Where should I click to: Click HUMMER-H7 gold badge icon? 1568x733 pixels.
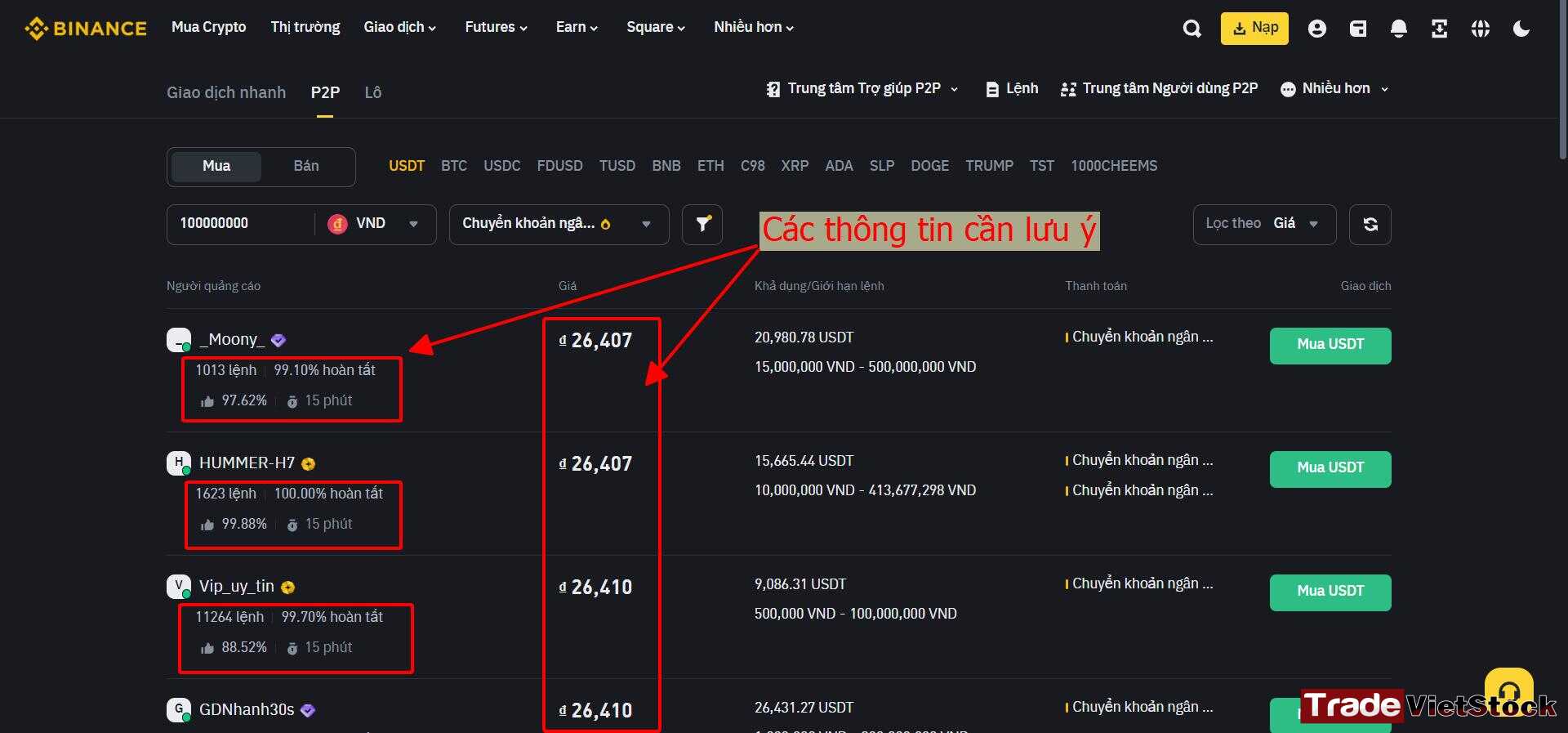(308, 463)
